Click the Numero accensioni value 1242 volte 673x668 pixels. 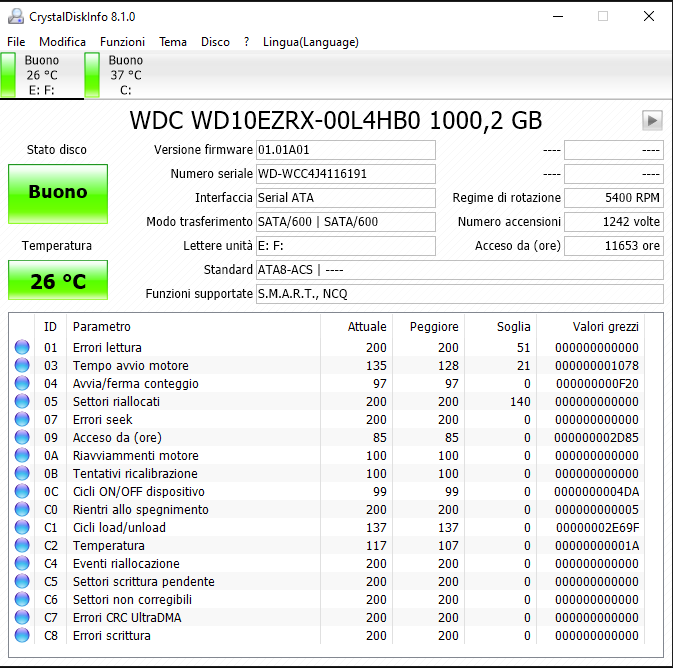pos(614,222)
